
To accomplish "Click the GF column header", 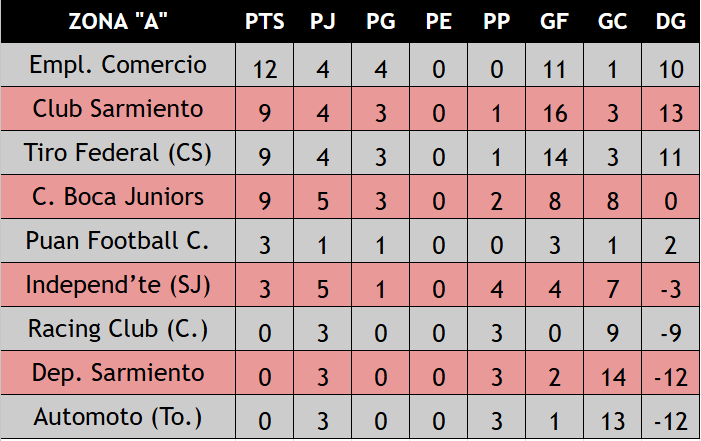I will tap(554, 22).
